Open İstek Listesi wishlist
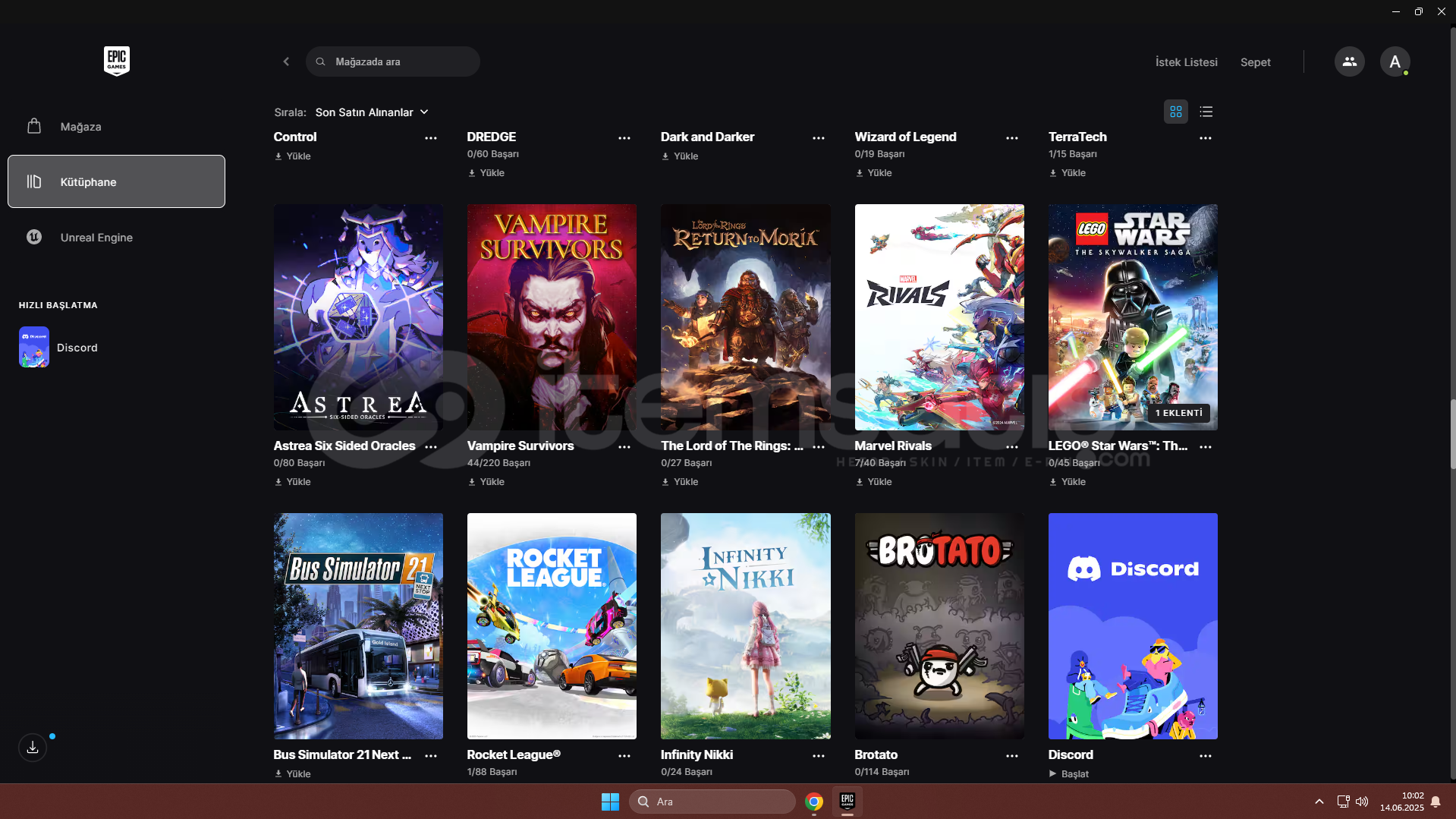Viewport: 1456px width, 819px height. tap(1186, 62)
